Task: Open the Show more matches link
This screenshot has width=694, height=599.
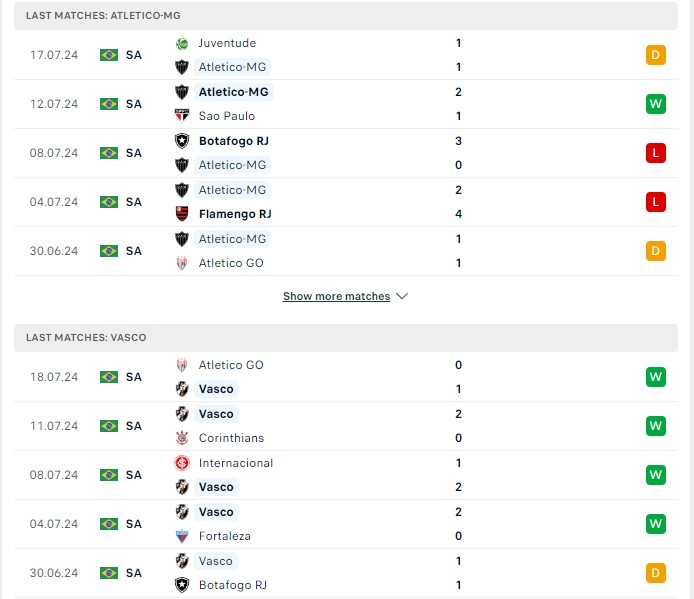Action: (x=336, y=296)
